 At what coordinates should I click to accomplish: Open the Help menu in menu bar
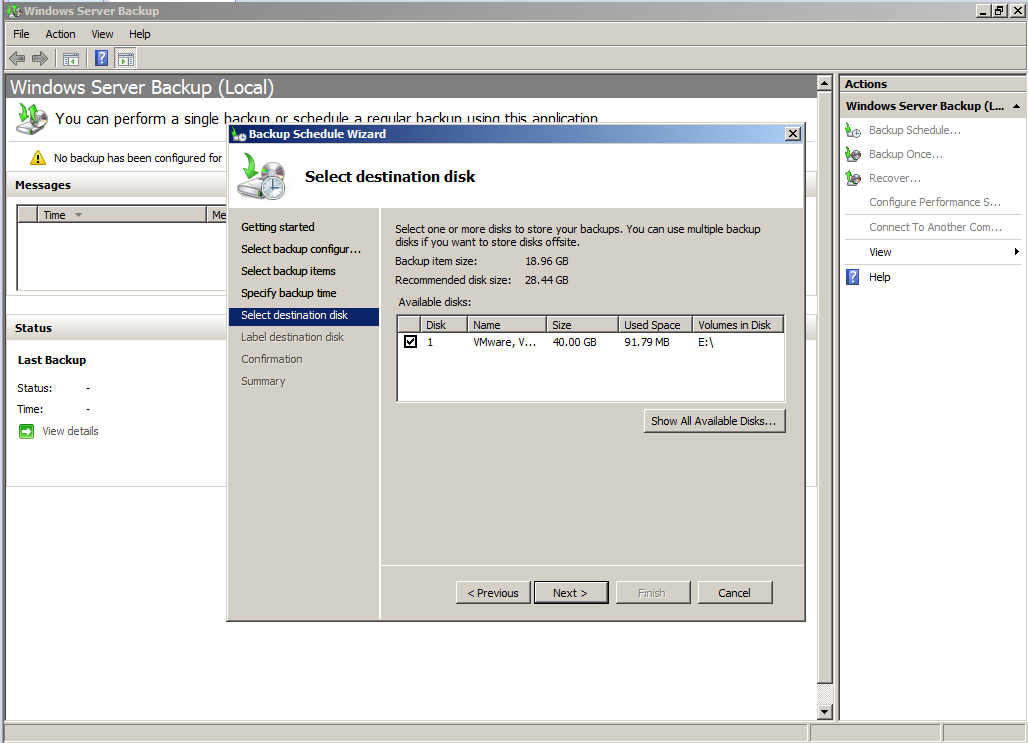[x=140, y=34]
